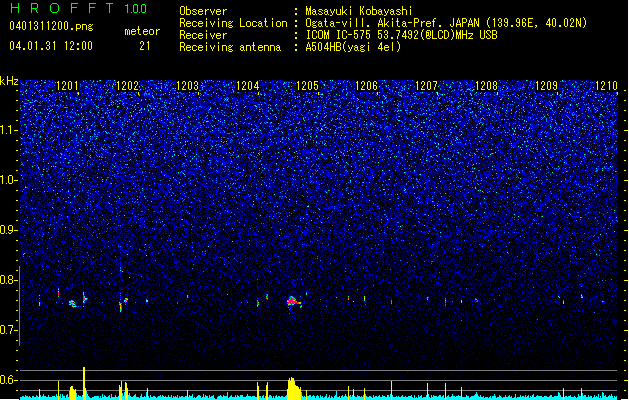Click the 1207 time marker
629x400 pixels.
[426, 86]
